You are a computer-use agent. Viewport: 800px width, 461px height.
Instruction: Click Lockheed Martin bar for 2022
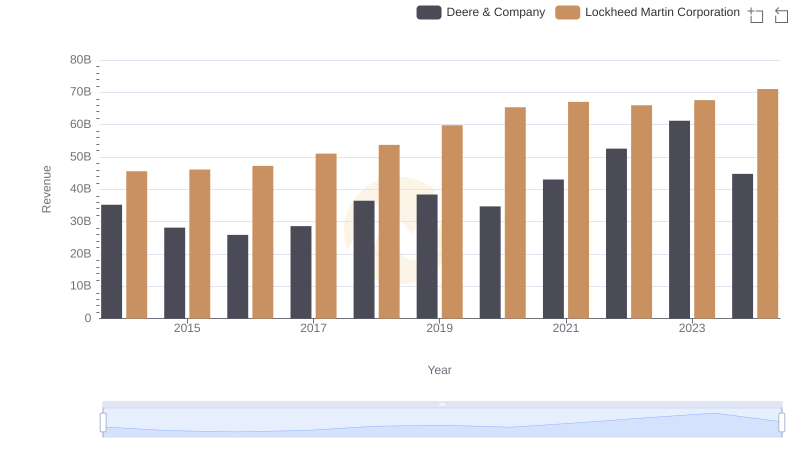pos(641,212)
